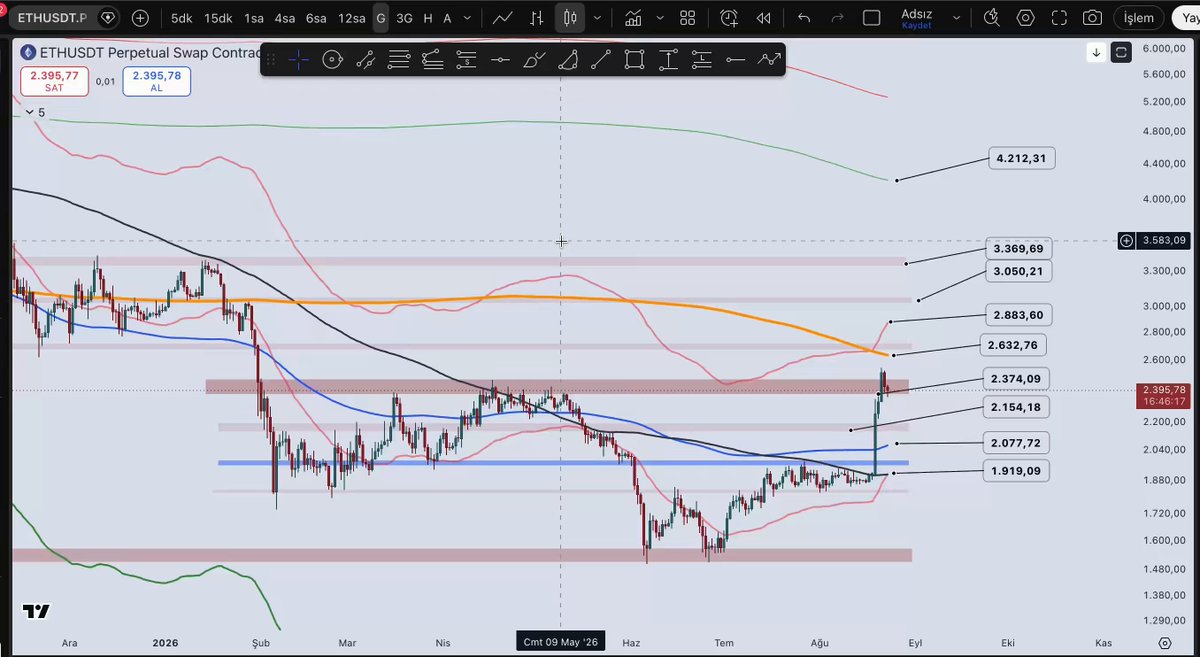Expand the indicators favorites chevron
1200x657 pixels.
click(659, 18)
